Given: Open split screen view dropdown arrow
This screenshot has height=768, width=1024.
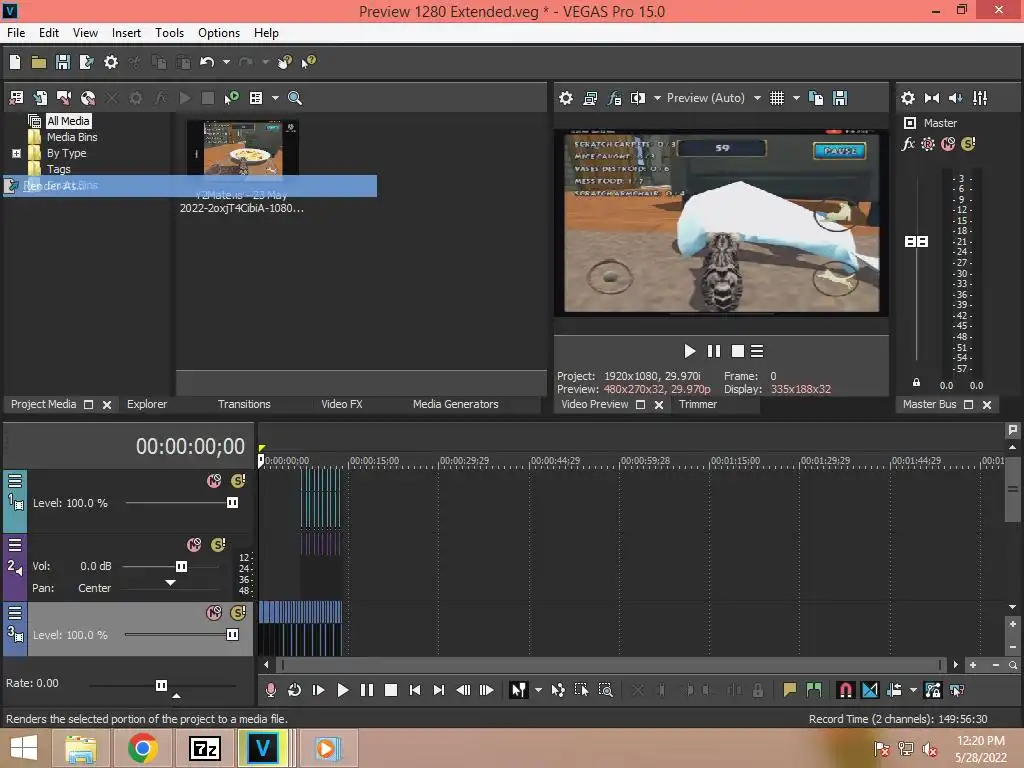Looking at the screenshot, I should (657, 98).
